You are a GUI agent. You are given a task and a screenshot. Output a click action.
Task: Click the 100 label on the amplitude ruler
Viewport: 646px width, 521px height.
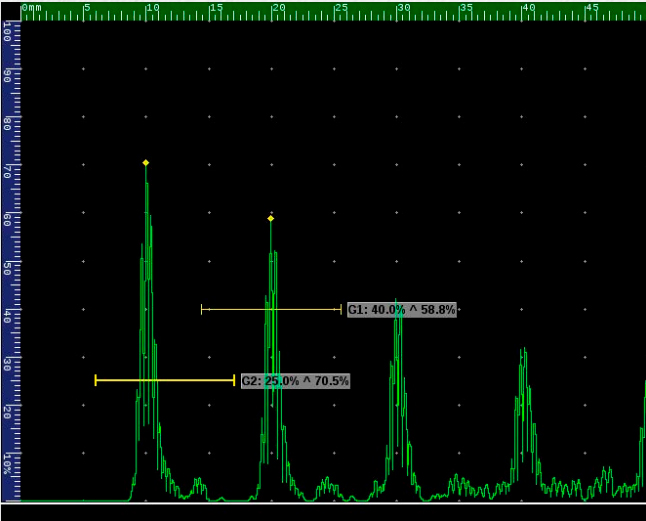pos(8,32)
